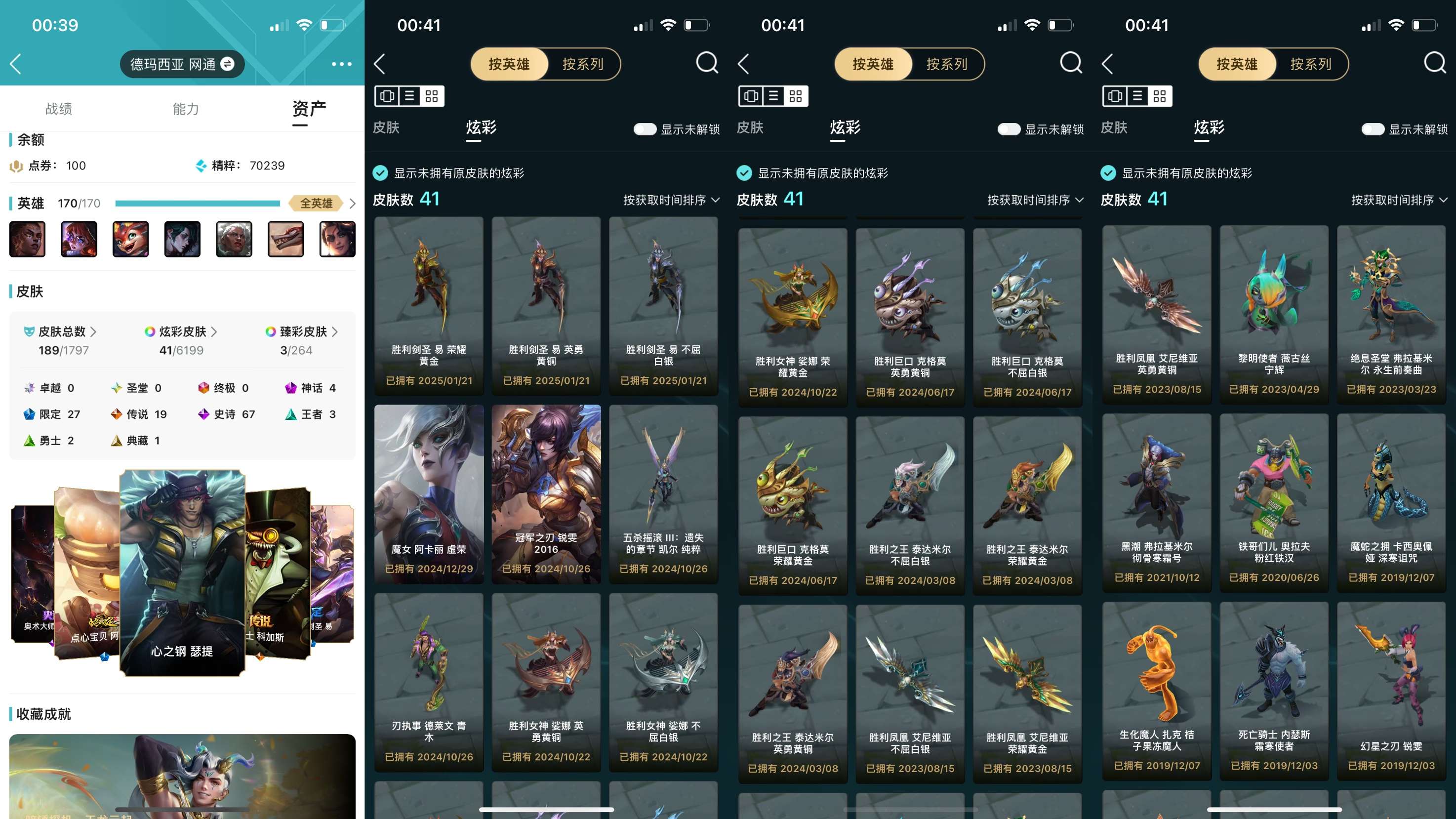Uncheck 显示未拥有原皮肤的炫彩 in the second panel
1456x819 pixels.
click(744, 173)
